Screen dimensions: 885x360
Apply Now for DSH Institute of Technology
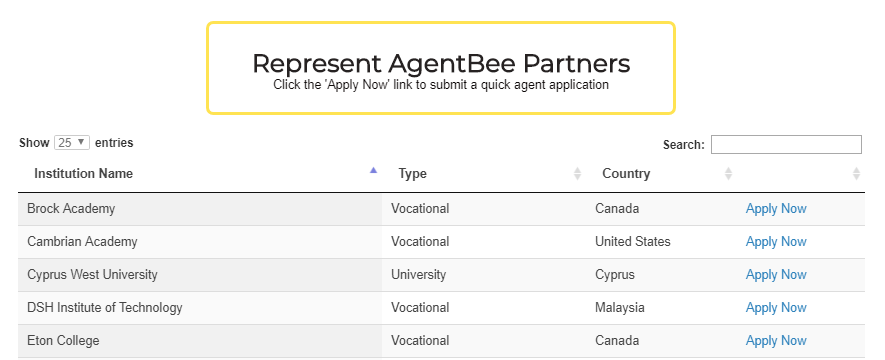tap(776, 308)
